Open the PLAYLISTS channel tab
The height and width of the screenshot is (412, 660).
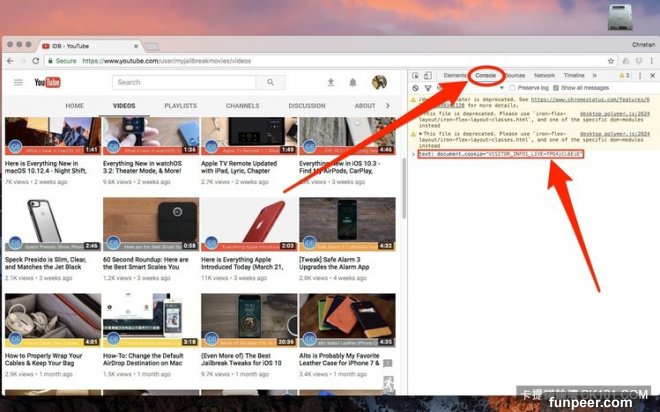point(180,105)
